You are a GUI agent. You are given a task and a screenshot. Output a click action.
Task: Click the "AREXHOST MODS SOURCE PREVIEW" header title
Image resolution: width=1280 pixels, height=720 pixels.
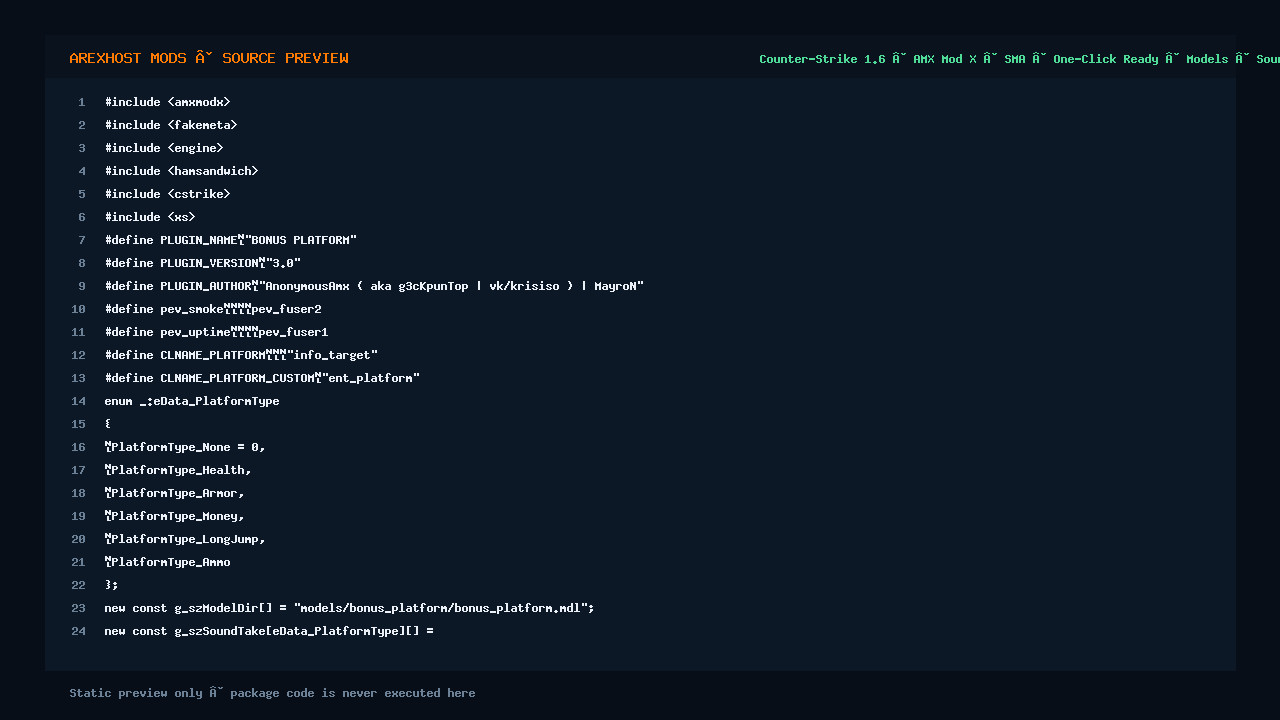point(209,58)
